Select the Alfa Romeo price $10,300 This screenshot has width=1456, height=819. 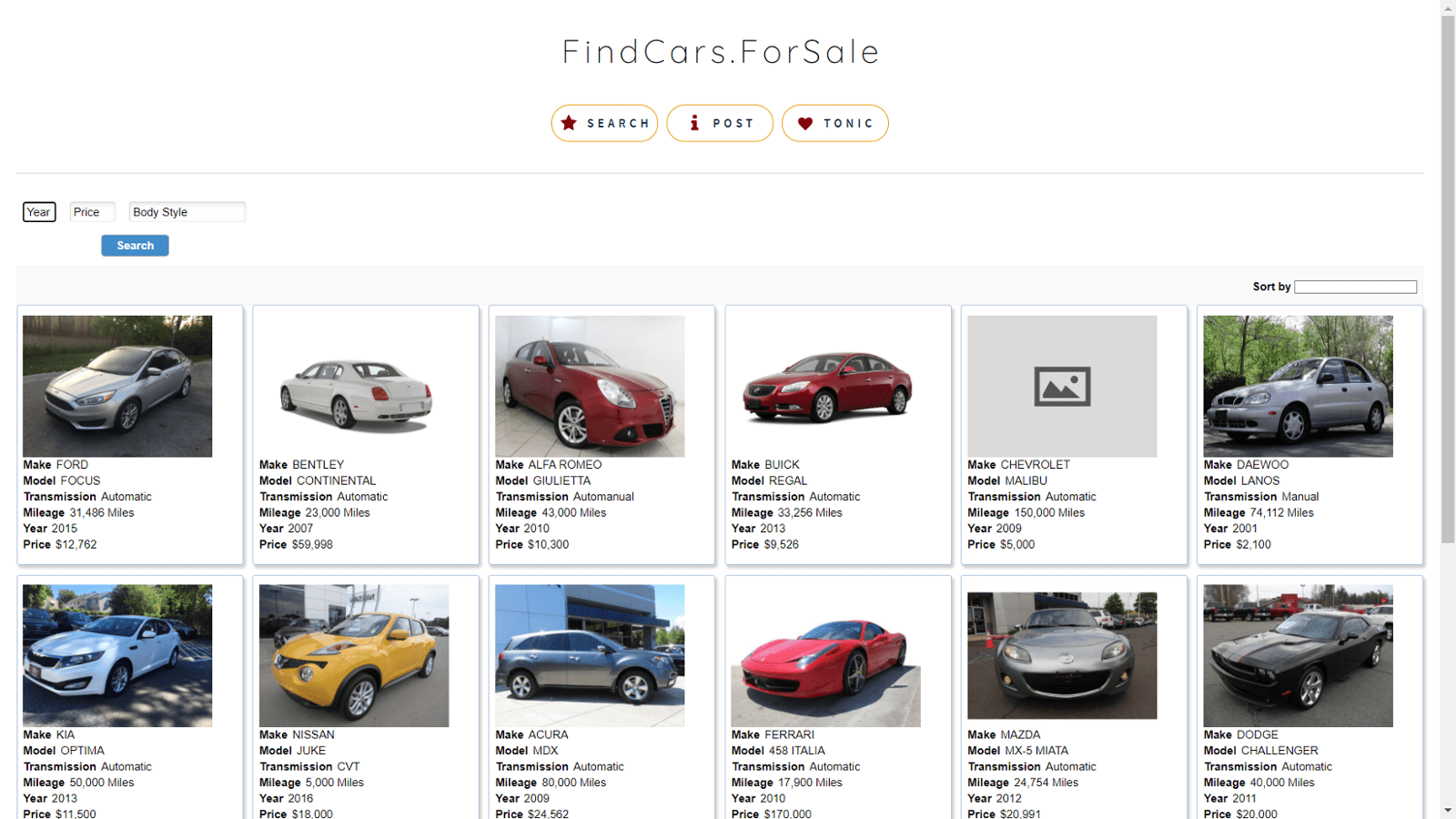[548, 544]
